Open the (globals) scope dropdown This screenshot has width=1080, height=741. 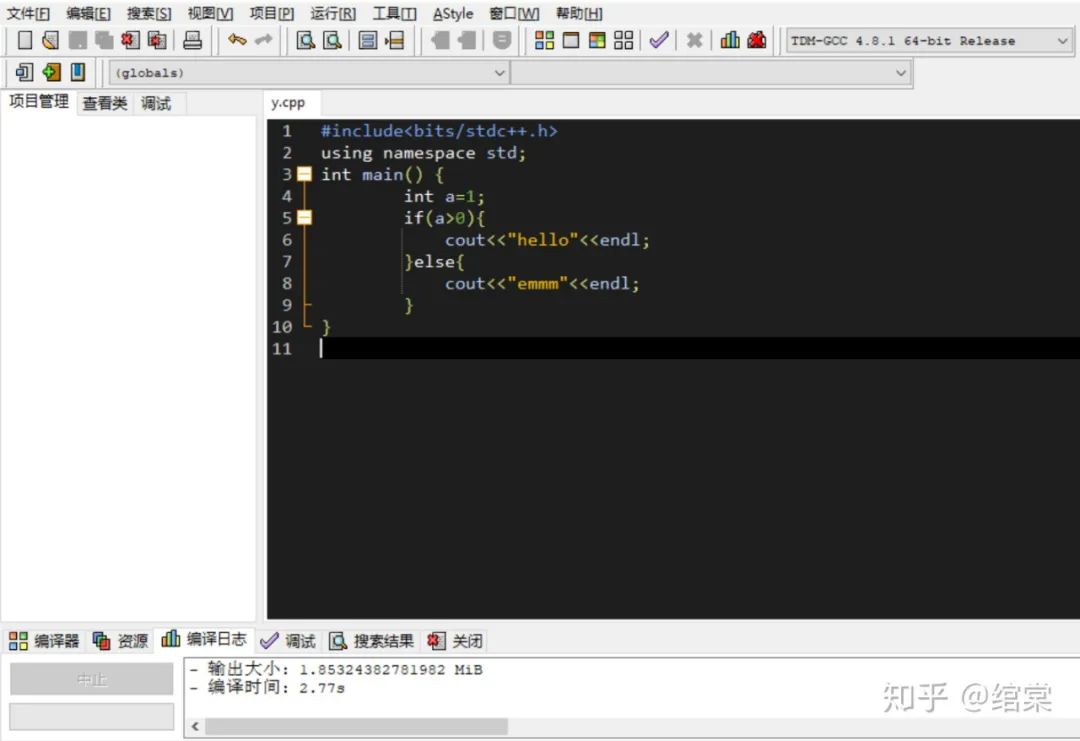point(309,72)
